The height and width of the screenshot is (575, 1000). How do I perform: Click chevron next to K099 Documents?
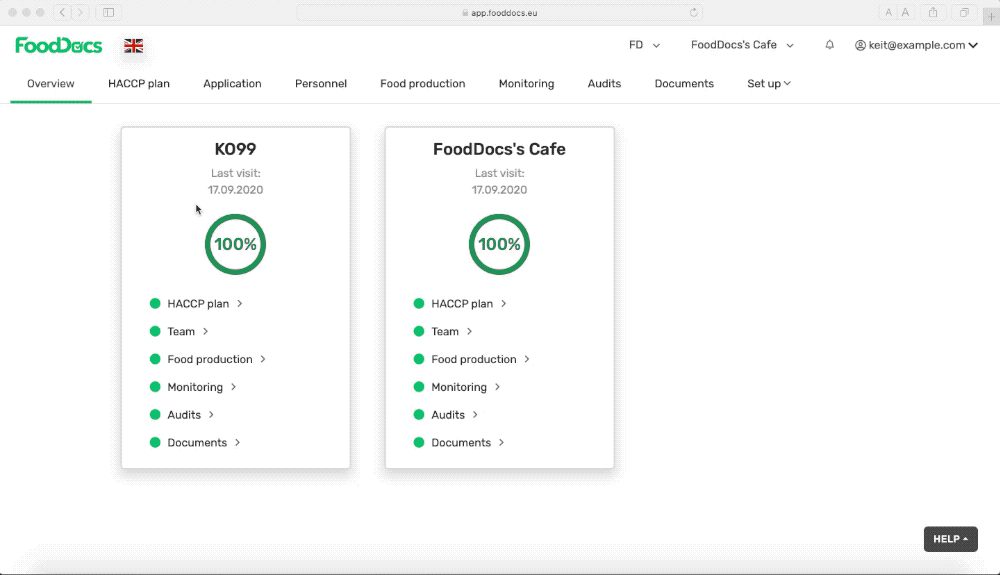tap(237, 442)
